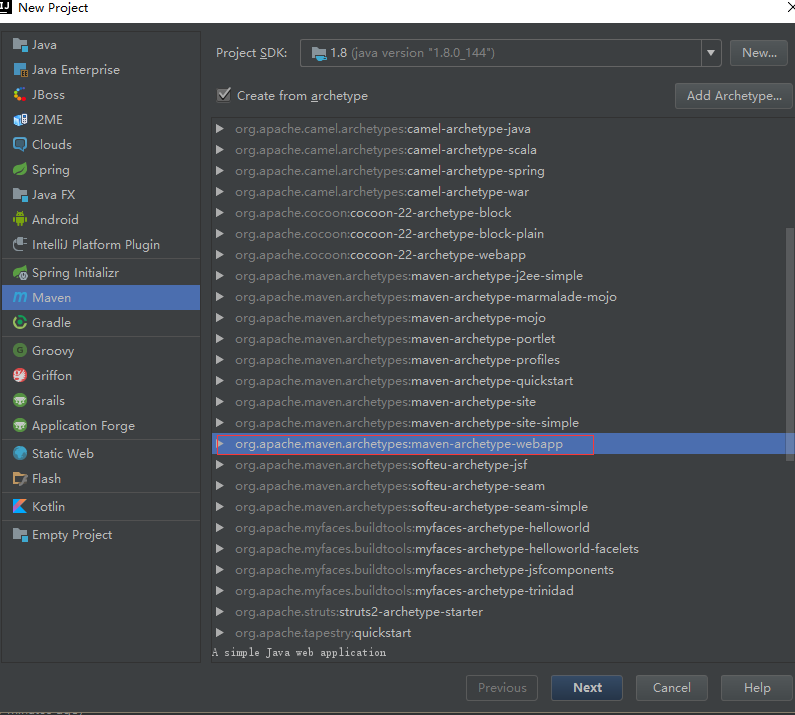The height and width of the screenshot is (715, 795).
Task: Click the archetype list vertical scrollbar
Action: pos(790,345)
